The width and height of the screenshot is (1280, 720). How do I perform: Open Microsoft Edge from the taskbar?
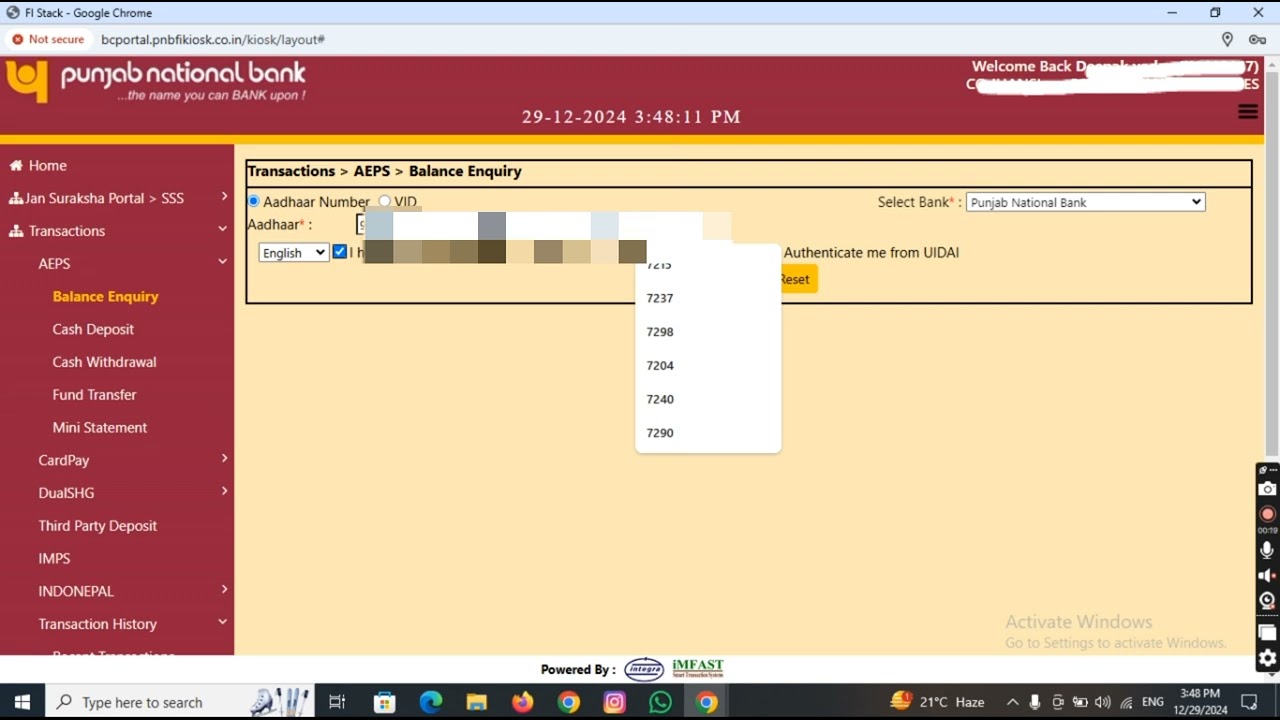pos(430,702)
